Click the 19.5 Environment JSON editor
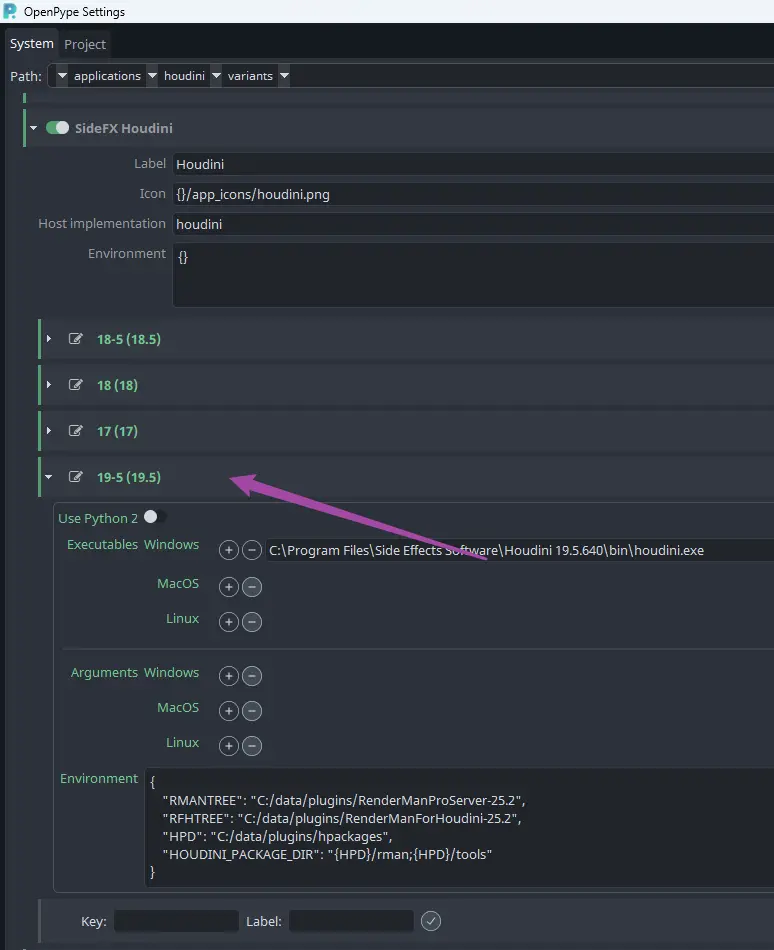 pos(459,828)
